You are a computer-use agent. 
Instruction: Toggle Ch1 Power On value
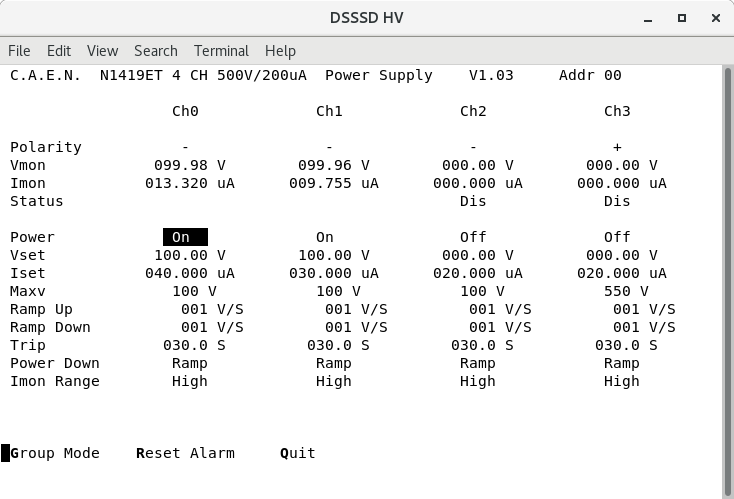(325, 237)
